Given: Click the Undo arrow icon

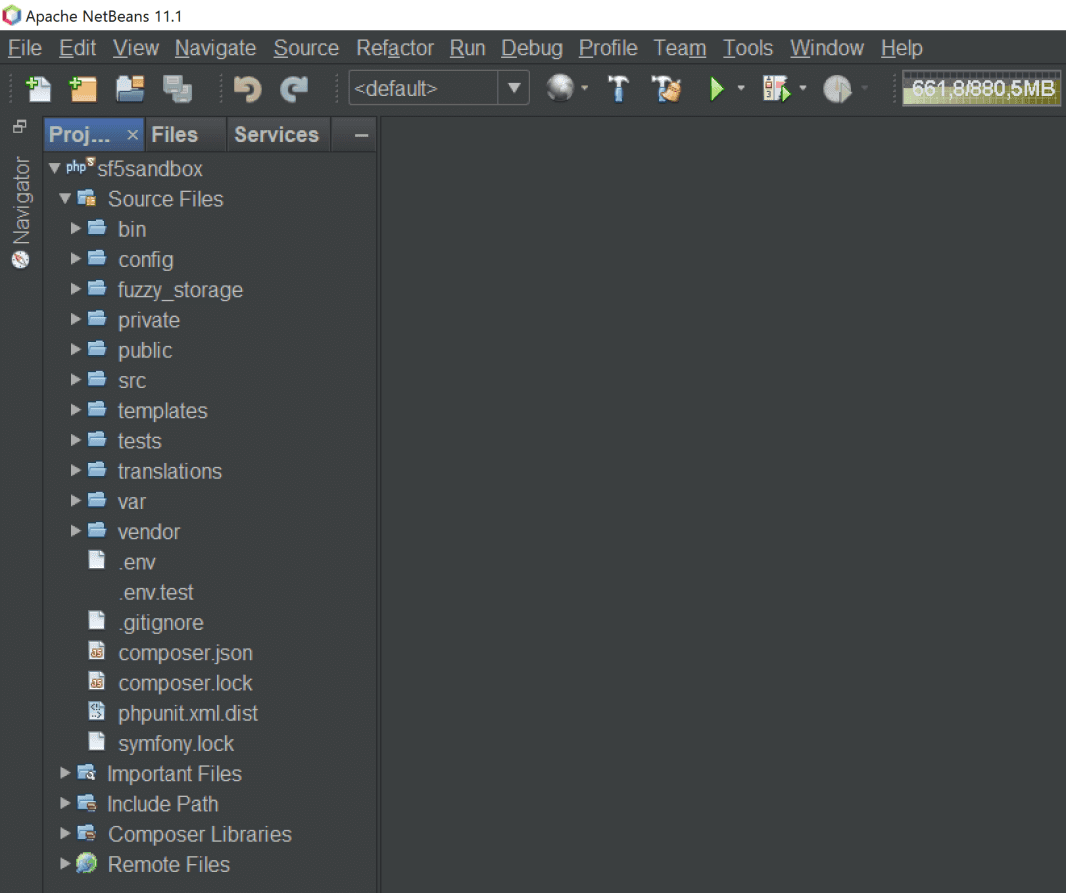Looking at the screenshot, I should coord(247,88).
